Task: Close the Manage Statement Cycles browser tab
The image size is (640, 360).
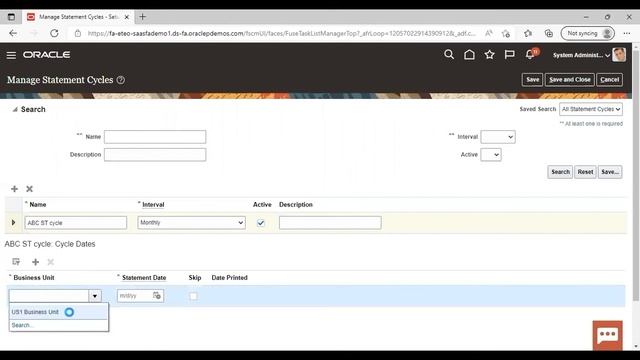Action: click(x=127, y=17)
